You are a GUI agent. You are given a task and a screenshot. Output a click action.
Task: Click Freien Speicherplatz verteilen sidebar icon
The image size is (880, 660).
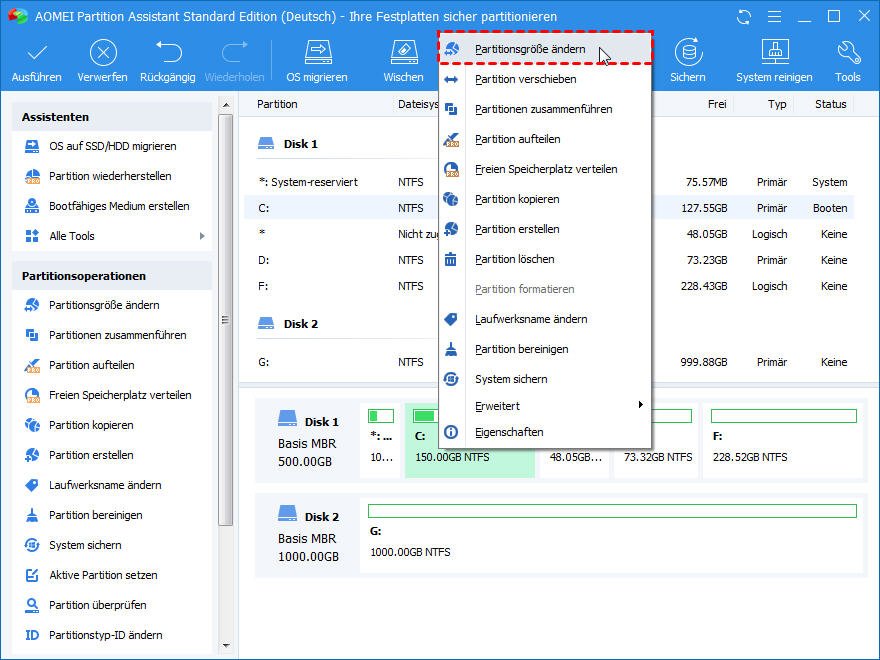tap(32, 395)
